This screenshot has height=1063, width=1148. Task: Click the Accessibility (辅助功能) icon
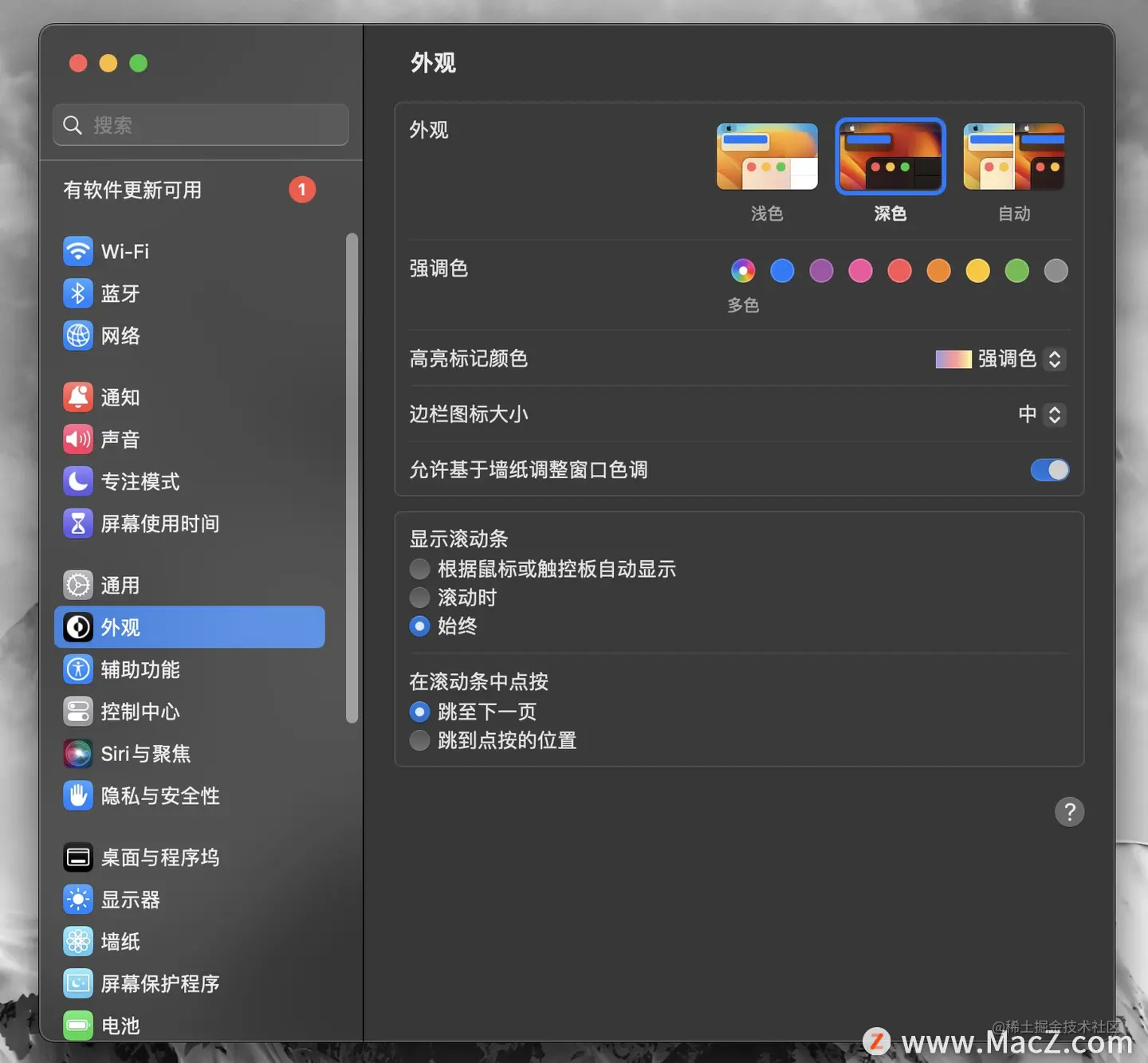pyautogui.click(x=78, y=669)
